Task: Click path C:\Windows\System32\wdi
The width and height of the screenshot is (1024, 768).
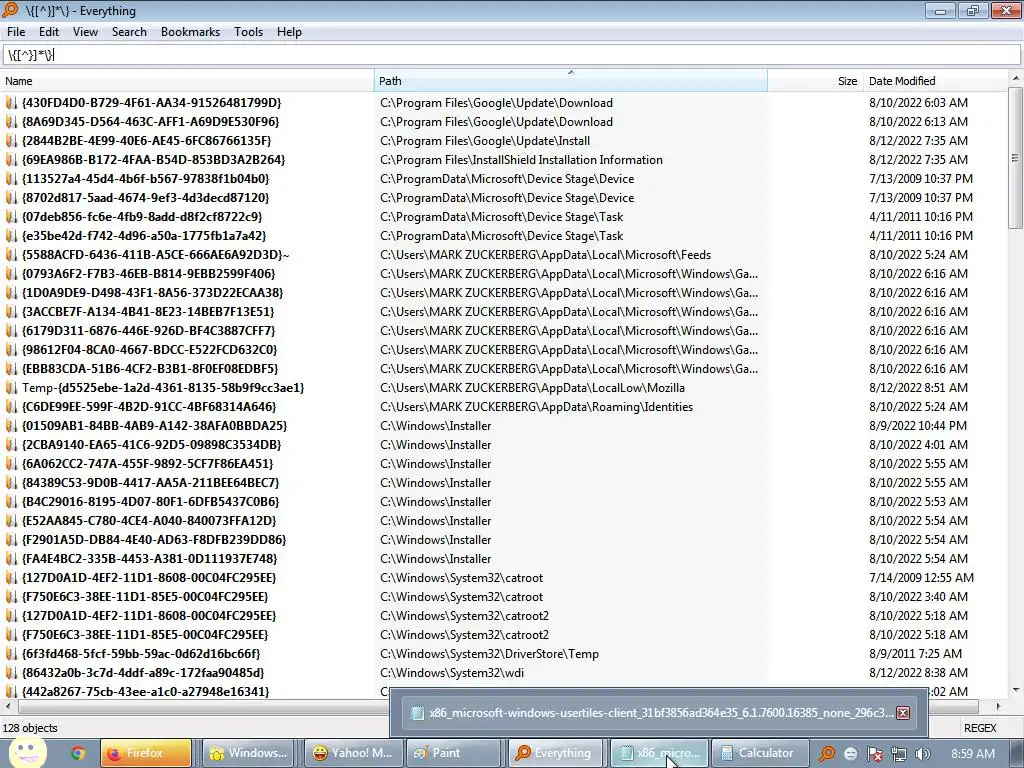Action: (x=452, y=672)
